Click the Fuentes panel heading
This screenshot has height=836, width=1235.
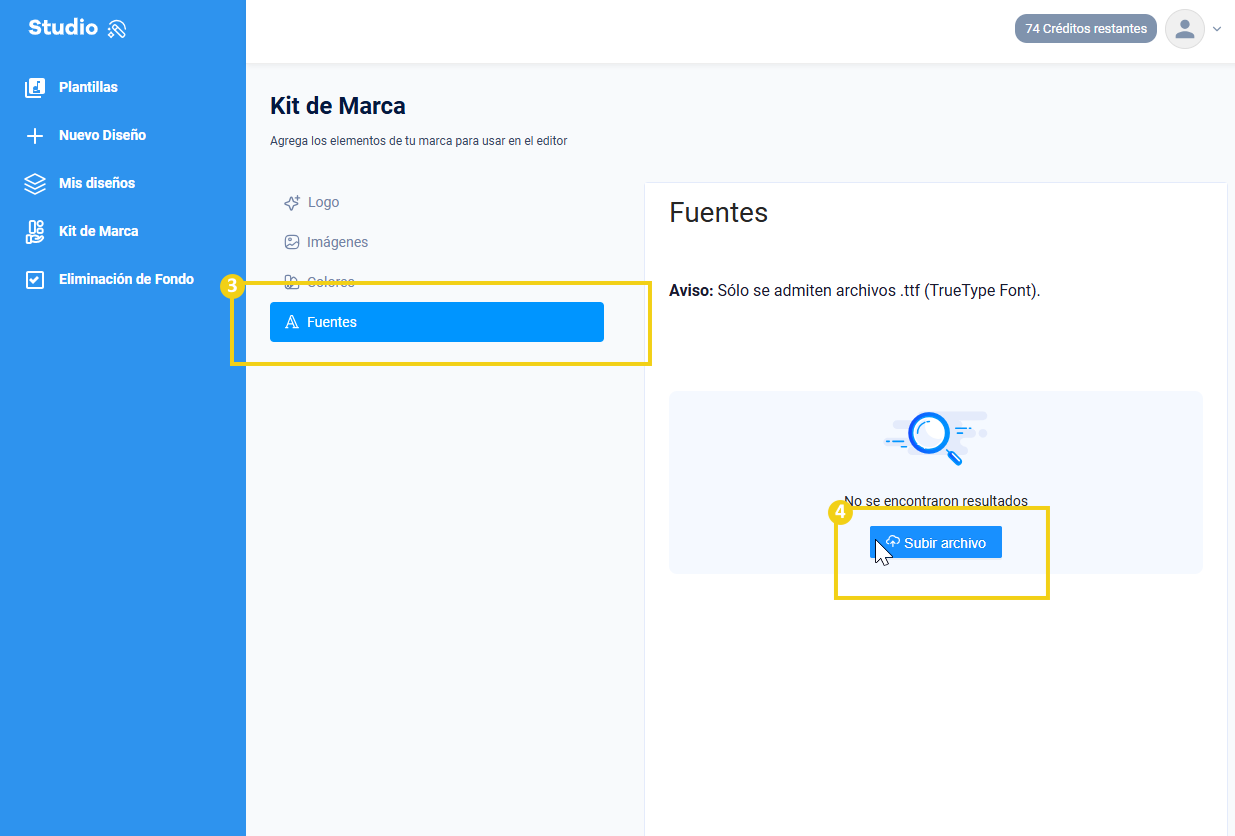coord(719,212)
